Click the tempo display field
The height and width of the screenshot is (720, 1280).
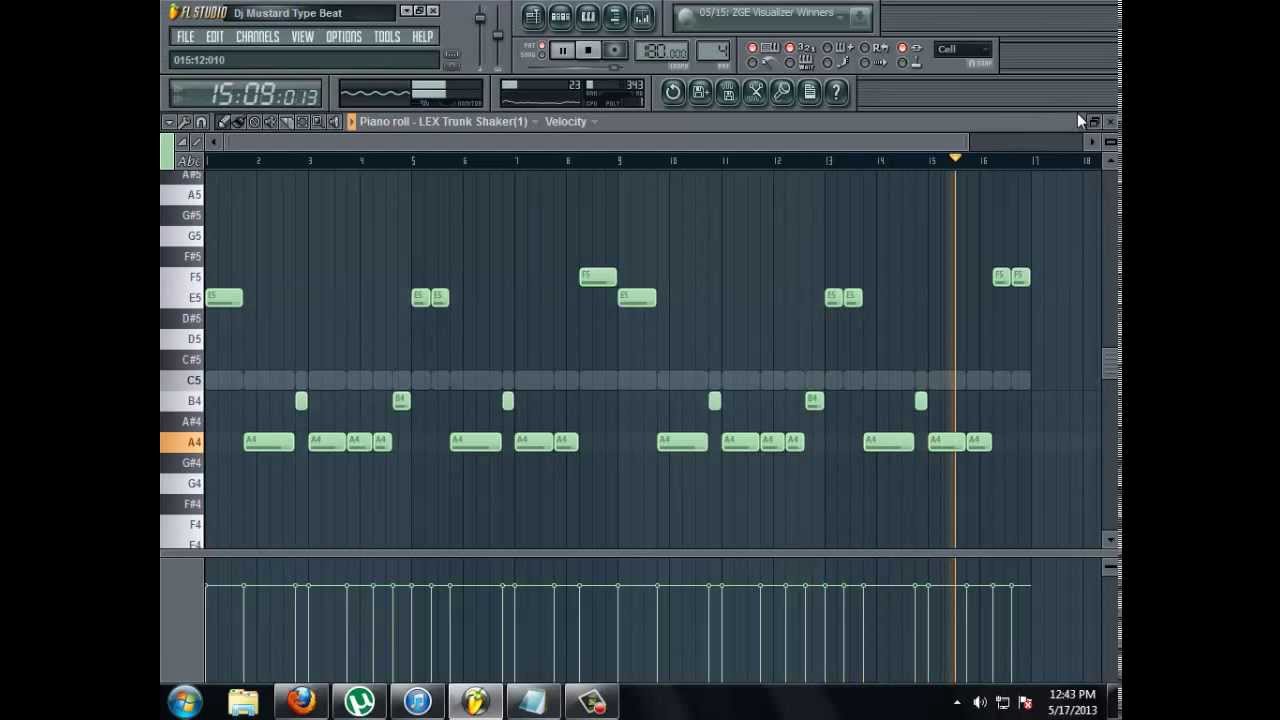661,51
